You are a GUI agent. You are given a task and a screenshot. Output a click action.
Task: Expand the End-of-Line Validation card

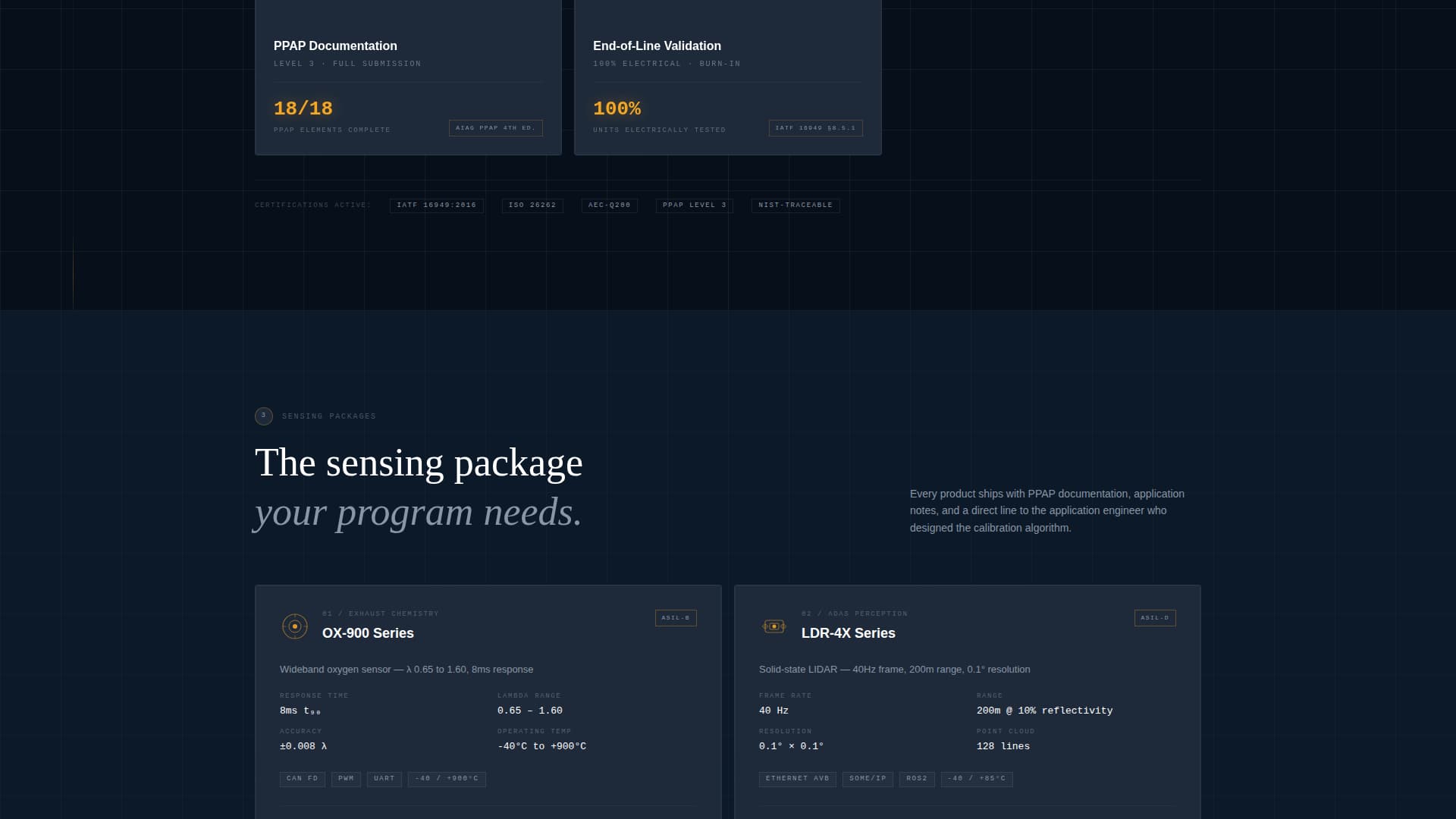727,76
